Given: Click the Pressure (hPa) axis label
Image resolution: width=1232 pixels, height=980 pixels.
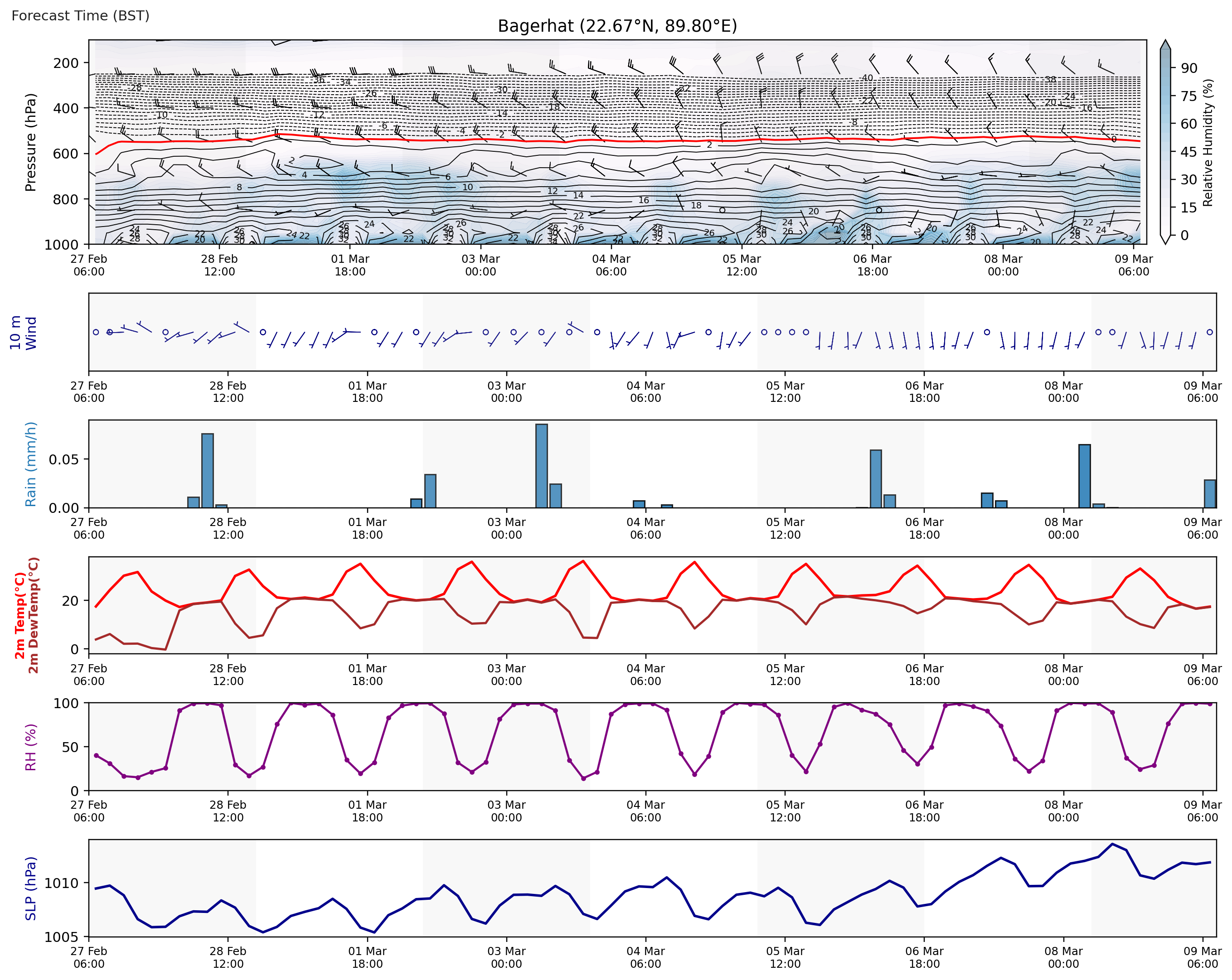Looking at the screenshot, I should [30, 142].
